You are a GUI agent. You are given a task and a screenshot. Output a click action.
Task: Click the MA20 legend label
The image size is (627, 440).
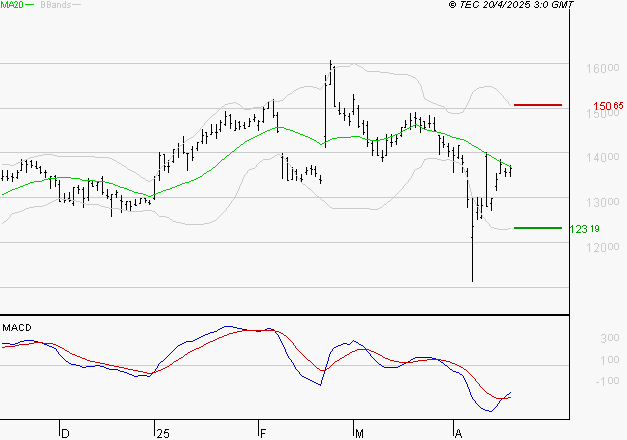coord(12,5)
